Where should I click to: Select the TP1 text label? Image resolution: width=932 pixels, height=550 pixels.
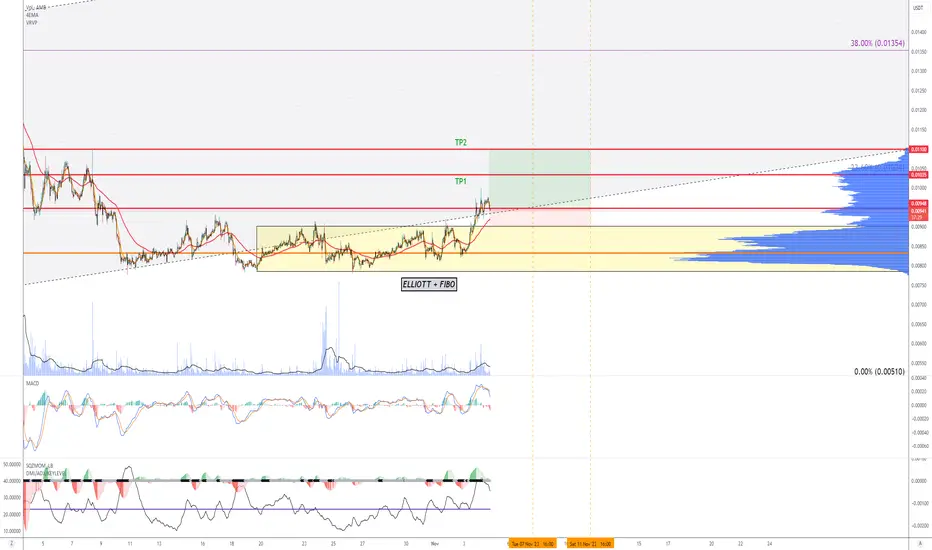pyautogui.click(x=461, y=181)
